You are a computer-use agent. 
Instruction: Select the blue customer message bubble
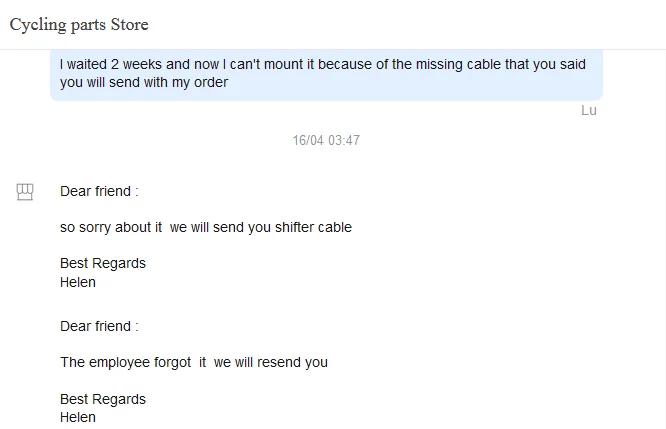coord(326,74)
